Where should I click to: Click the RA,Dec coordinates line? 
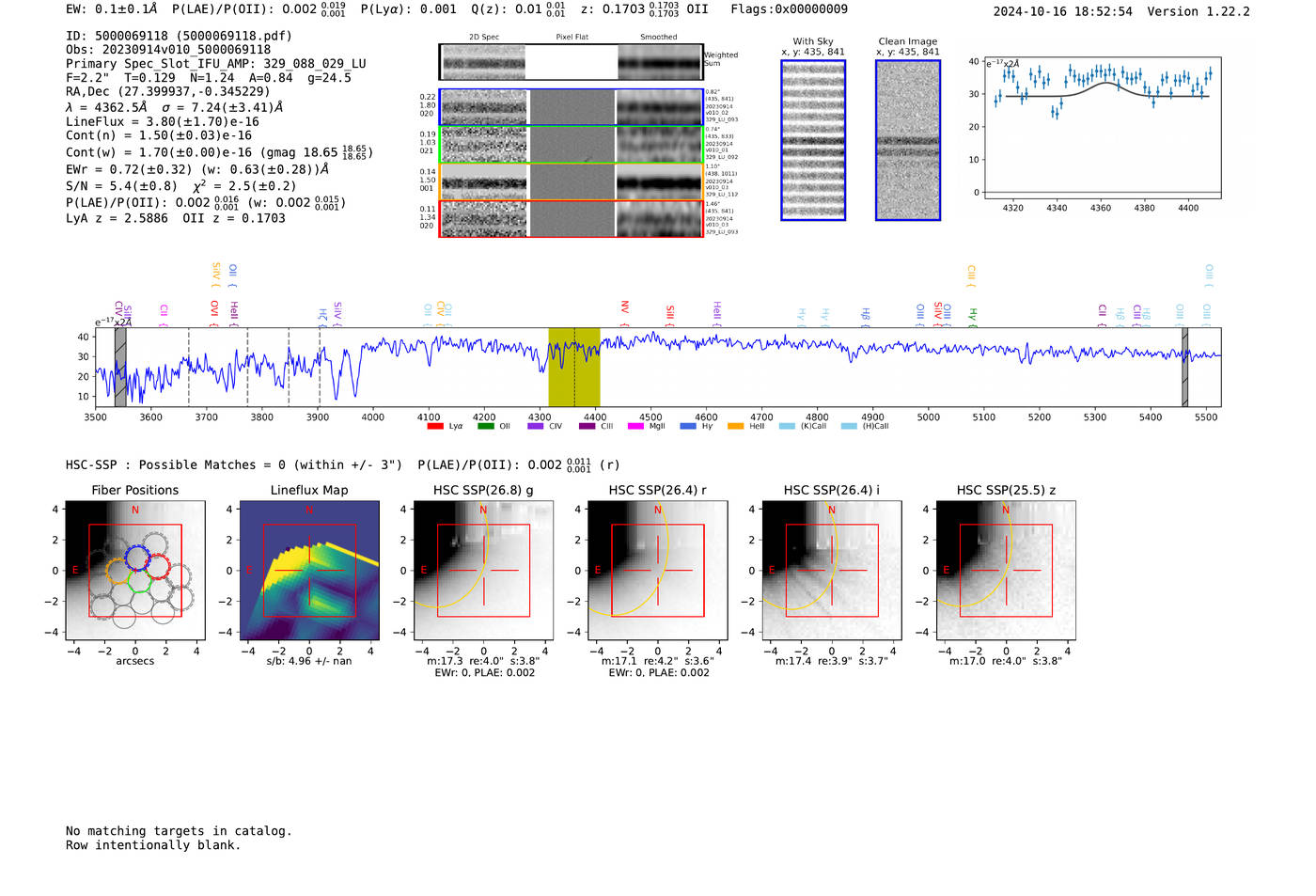(167, 91)
